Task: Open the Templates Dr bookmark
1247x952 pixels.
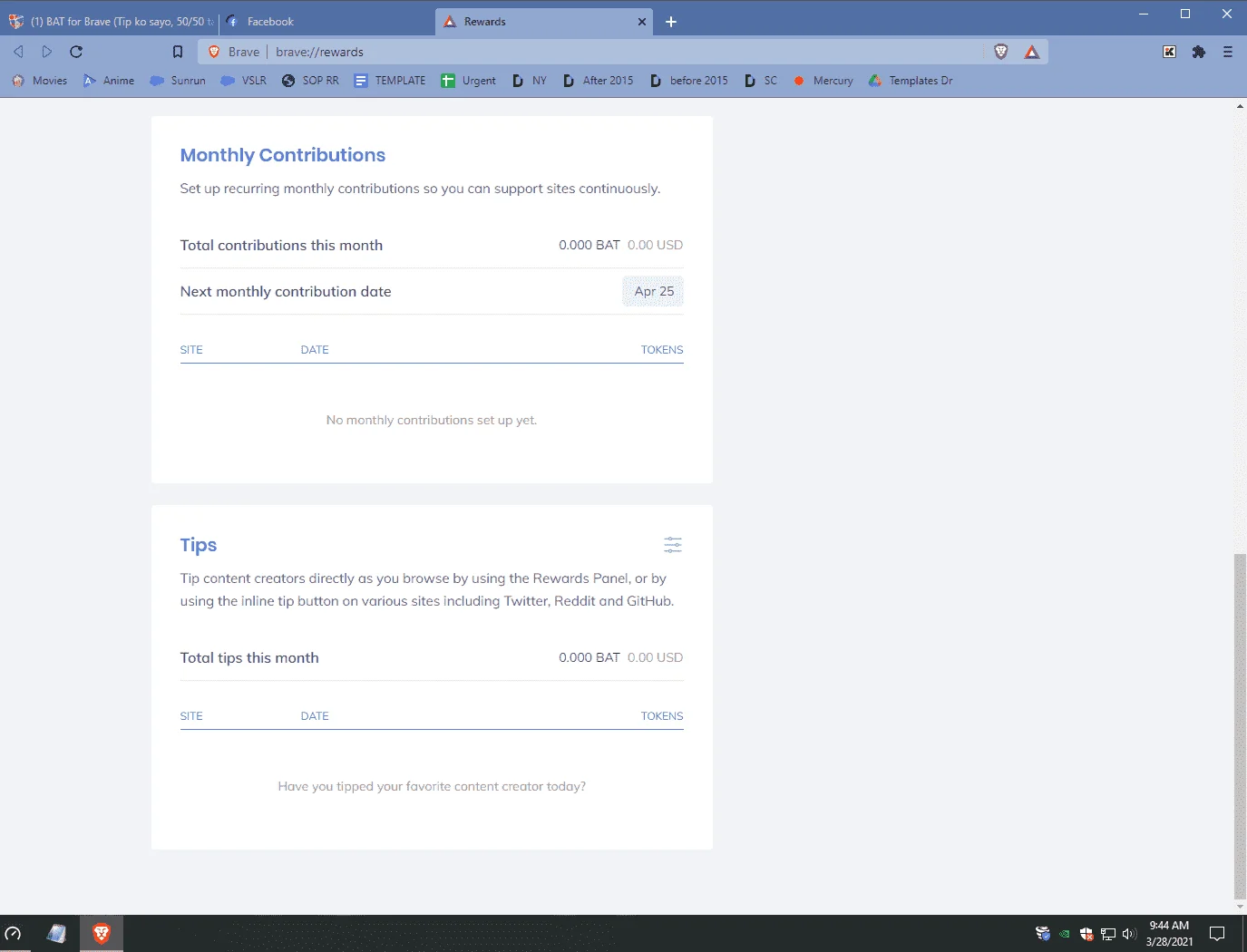Action: click(911, 81)
